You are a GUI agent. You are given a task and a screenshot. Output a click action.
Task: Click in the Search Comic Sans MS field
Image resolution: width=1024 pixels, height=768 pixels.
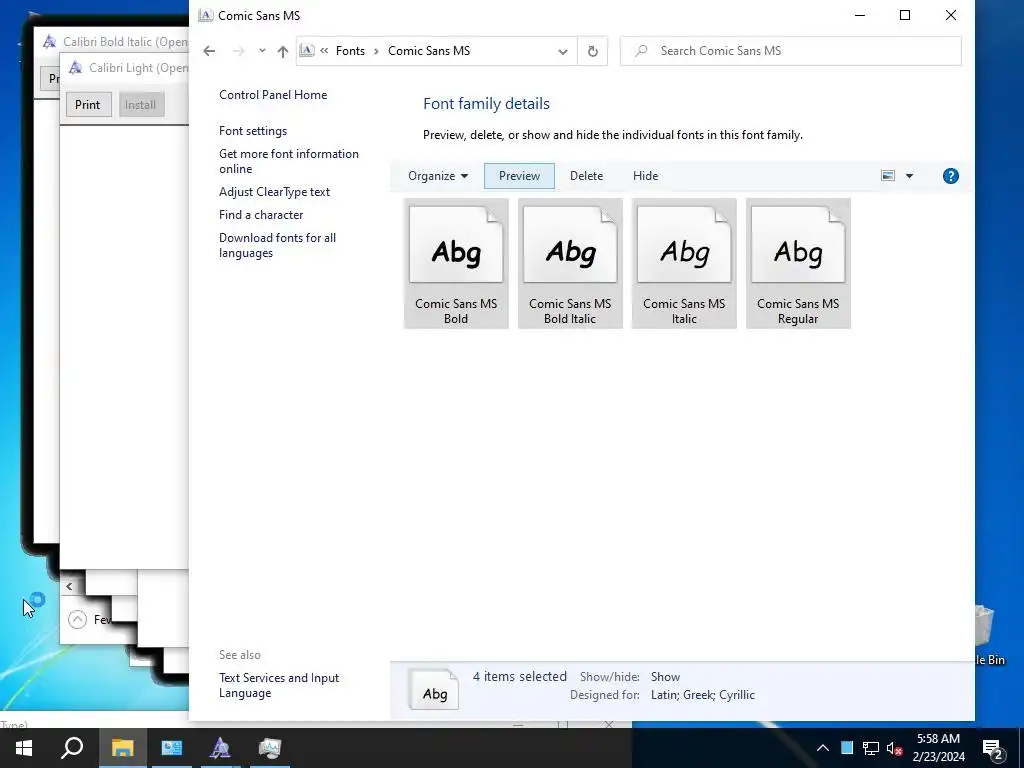coord(790,51)
